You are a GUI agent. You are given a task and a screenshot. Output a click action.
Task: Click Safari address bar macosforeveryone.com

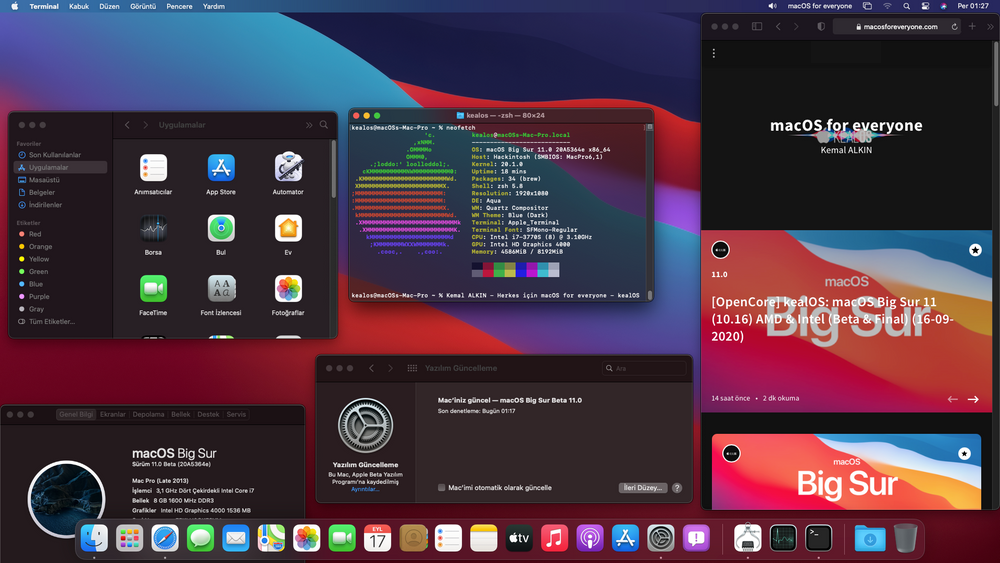coord(897,27)
